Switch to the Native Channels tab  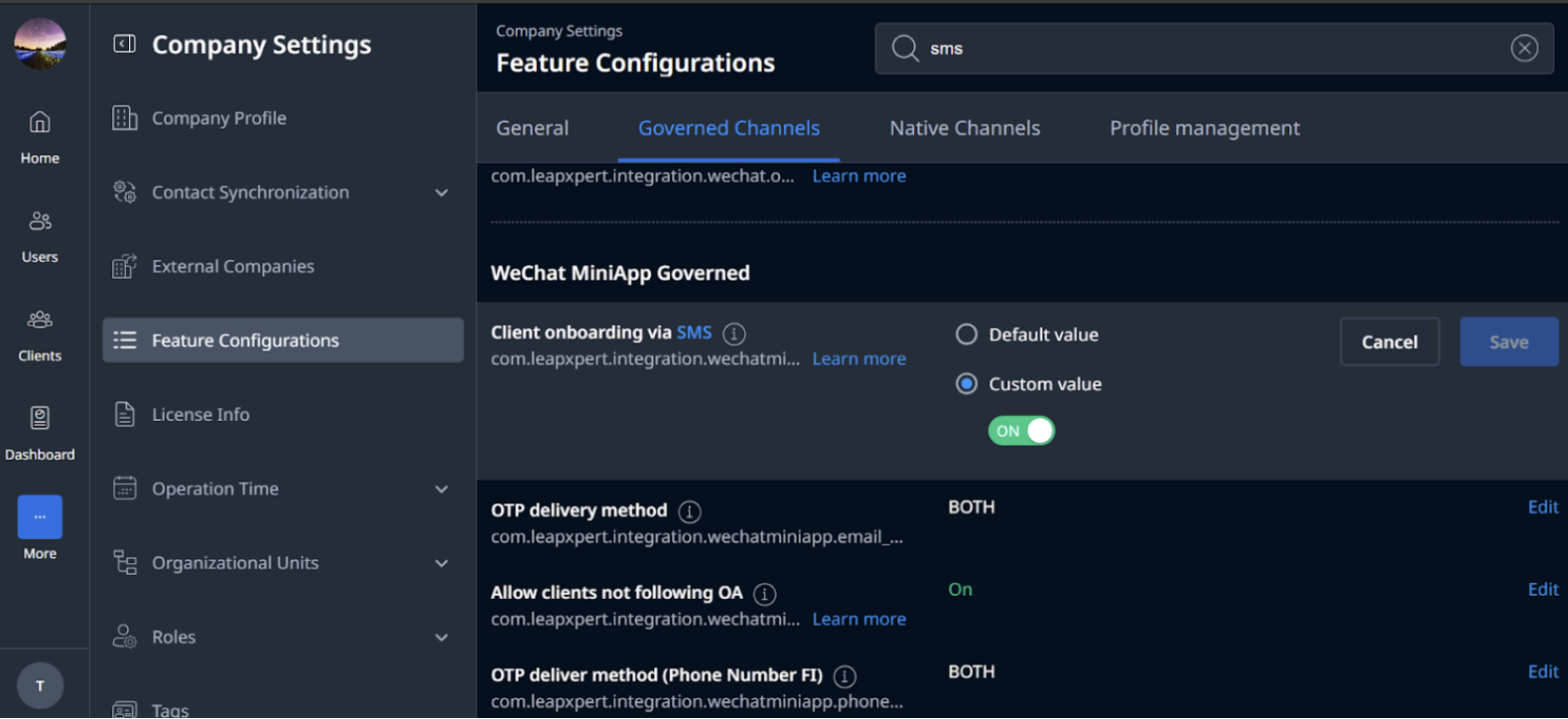pyautogui.click(x=965, y=128)
